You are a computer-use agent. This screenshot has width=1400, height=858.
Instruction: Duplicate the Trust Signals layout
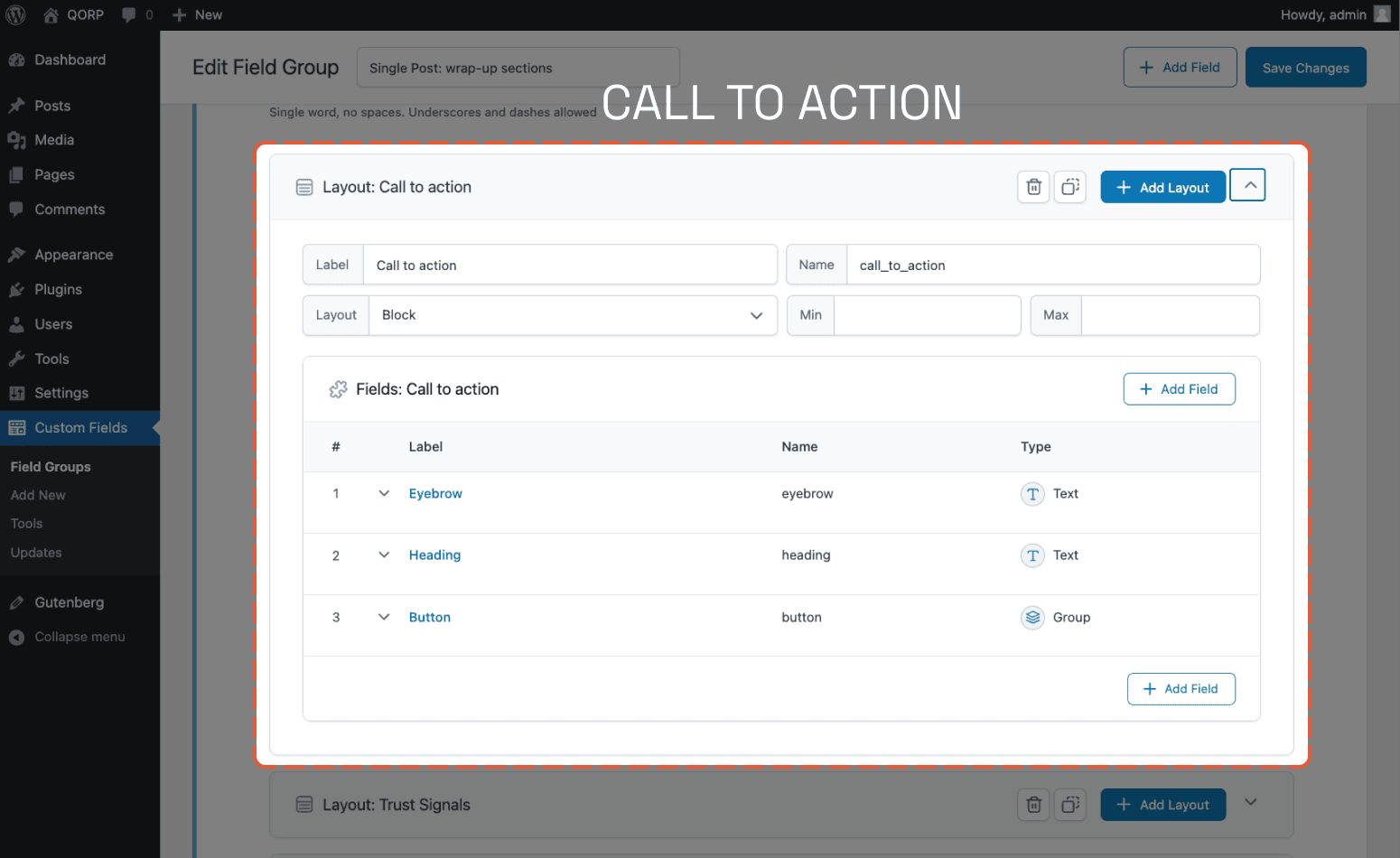click(1070, 805)
